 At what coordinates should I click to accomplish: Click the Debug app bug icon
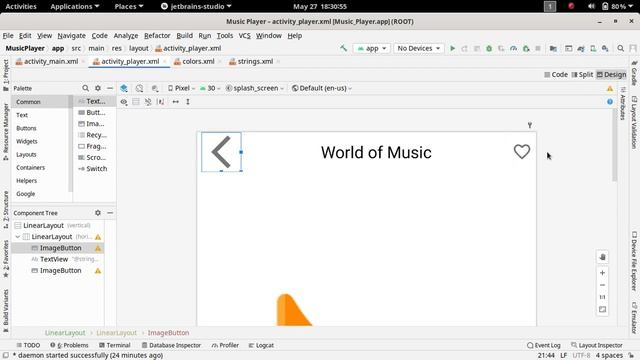tap(489, 49)
